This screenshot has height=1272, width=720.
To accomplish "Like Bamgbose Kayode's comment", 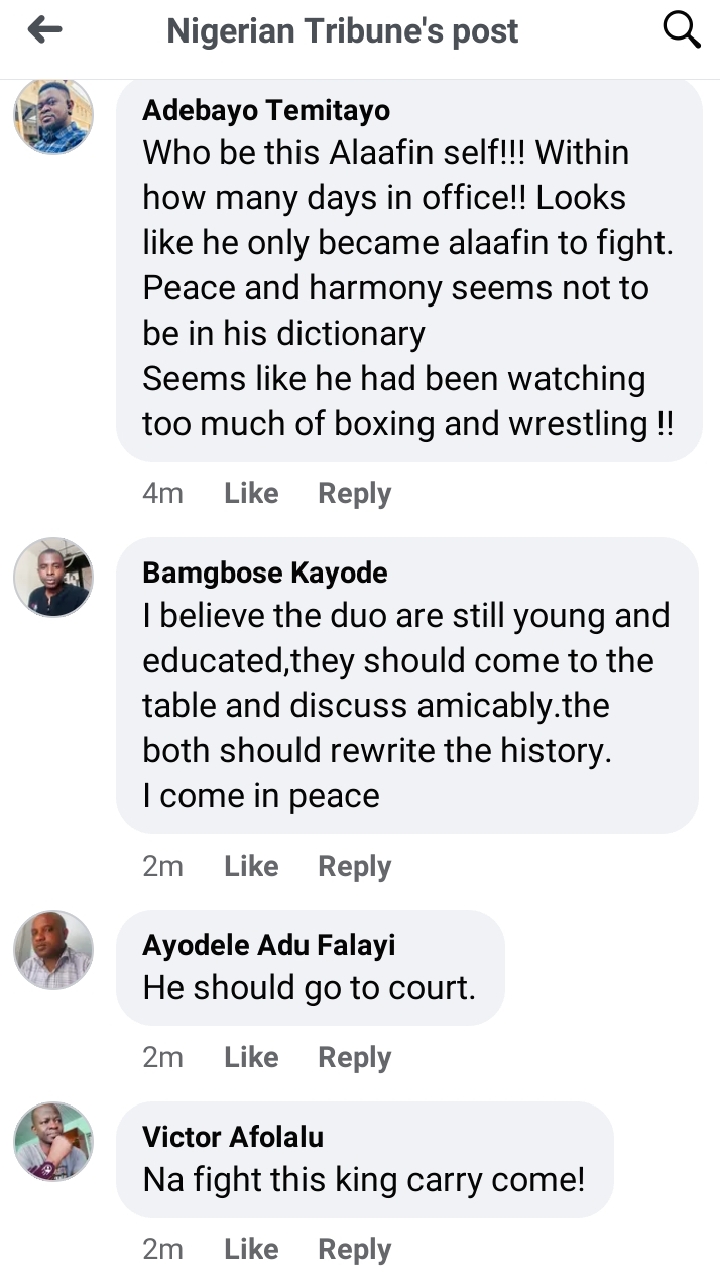I will 251,866.
